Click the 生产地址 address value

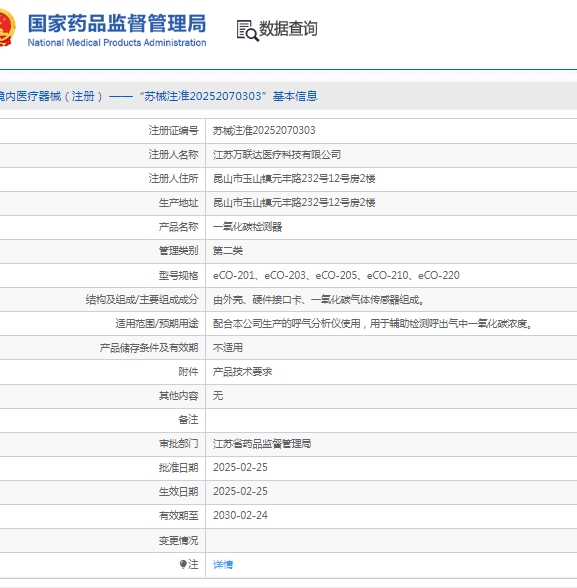pyautogui.click(x=294, y=202)
